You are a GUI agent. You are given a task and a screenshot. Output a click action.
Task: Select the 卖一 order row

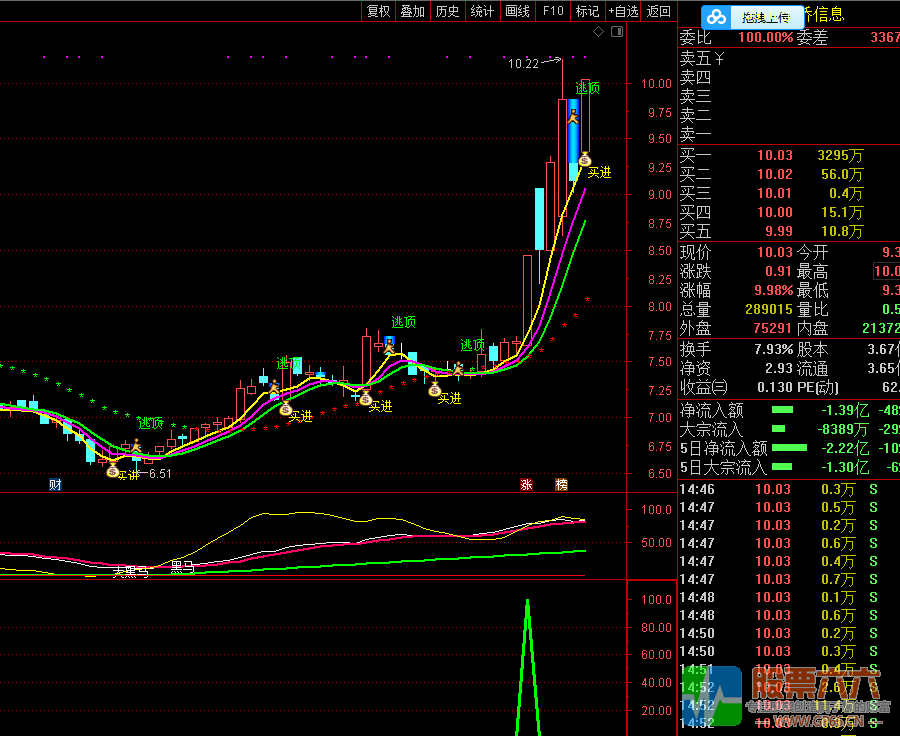tap(789, 134)
